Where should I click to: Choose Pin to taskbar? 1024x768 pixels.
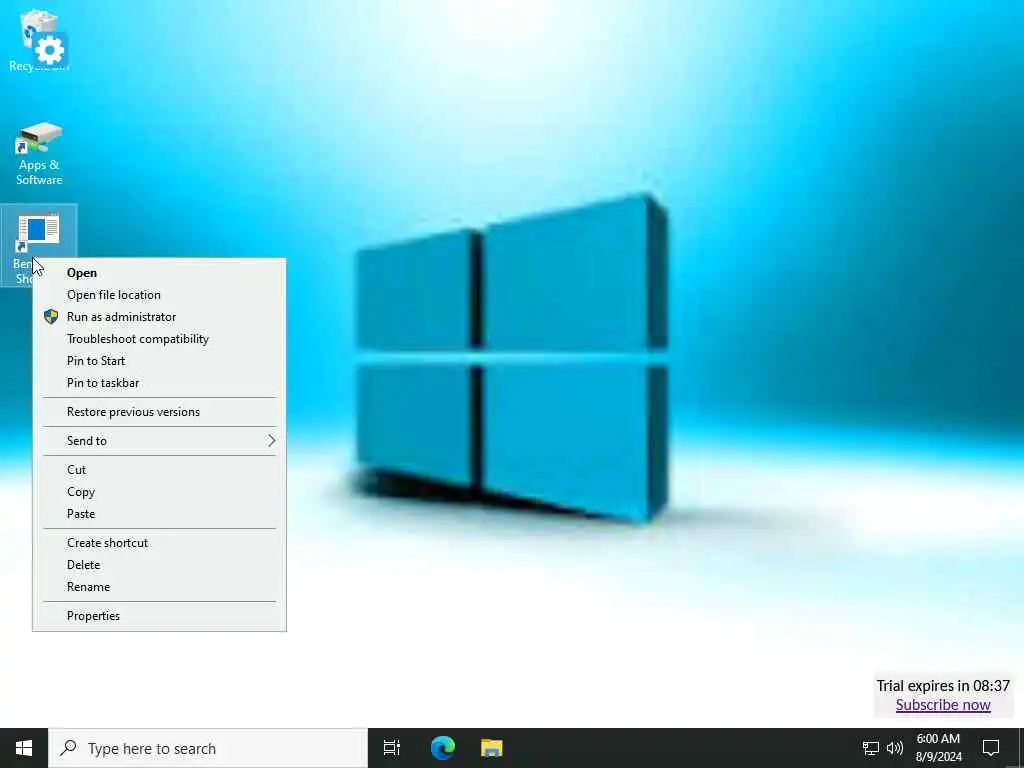tap(159, 383)
